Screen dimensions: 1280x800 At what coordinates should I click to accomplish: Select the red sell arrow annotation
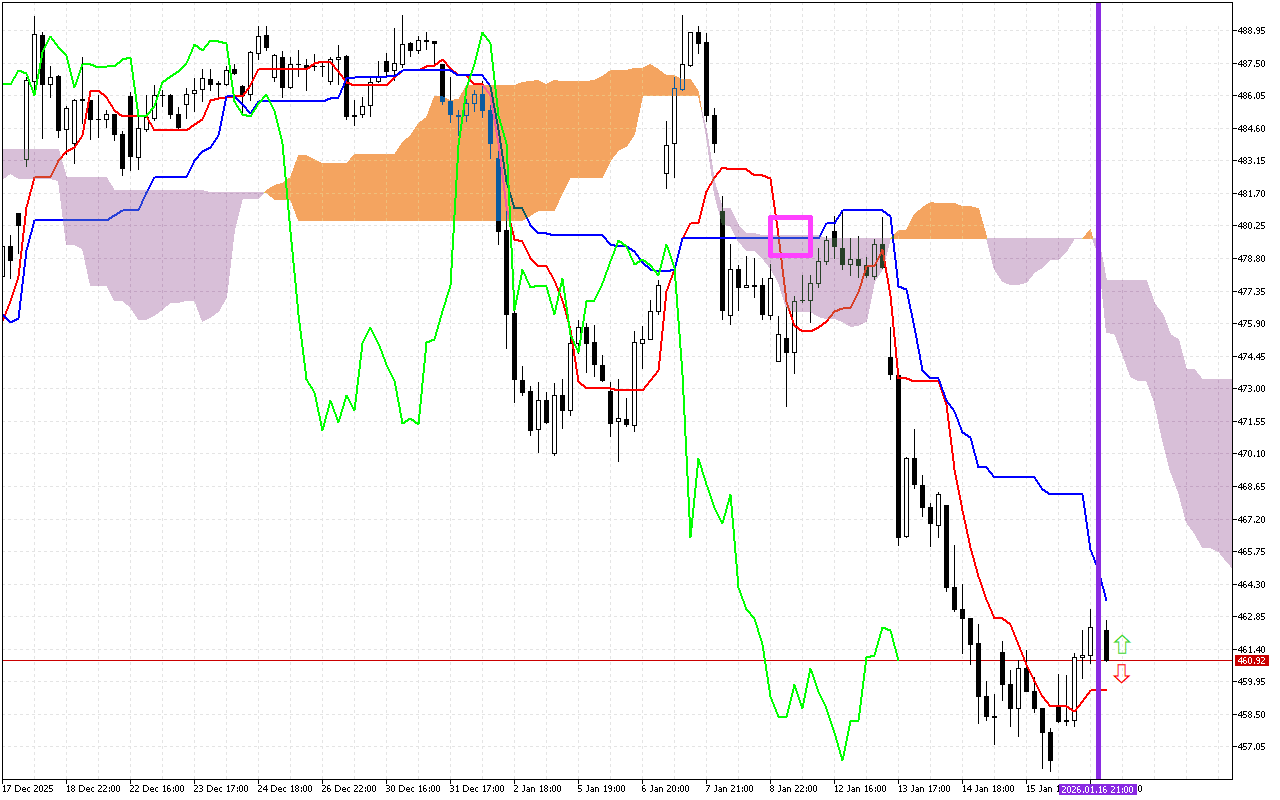(x=1122, y=675)
